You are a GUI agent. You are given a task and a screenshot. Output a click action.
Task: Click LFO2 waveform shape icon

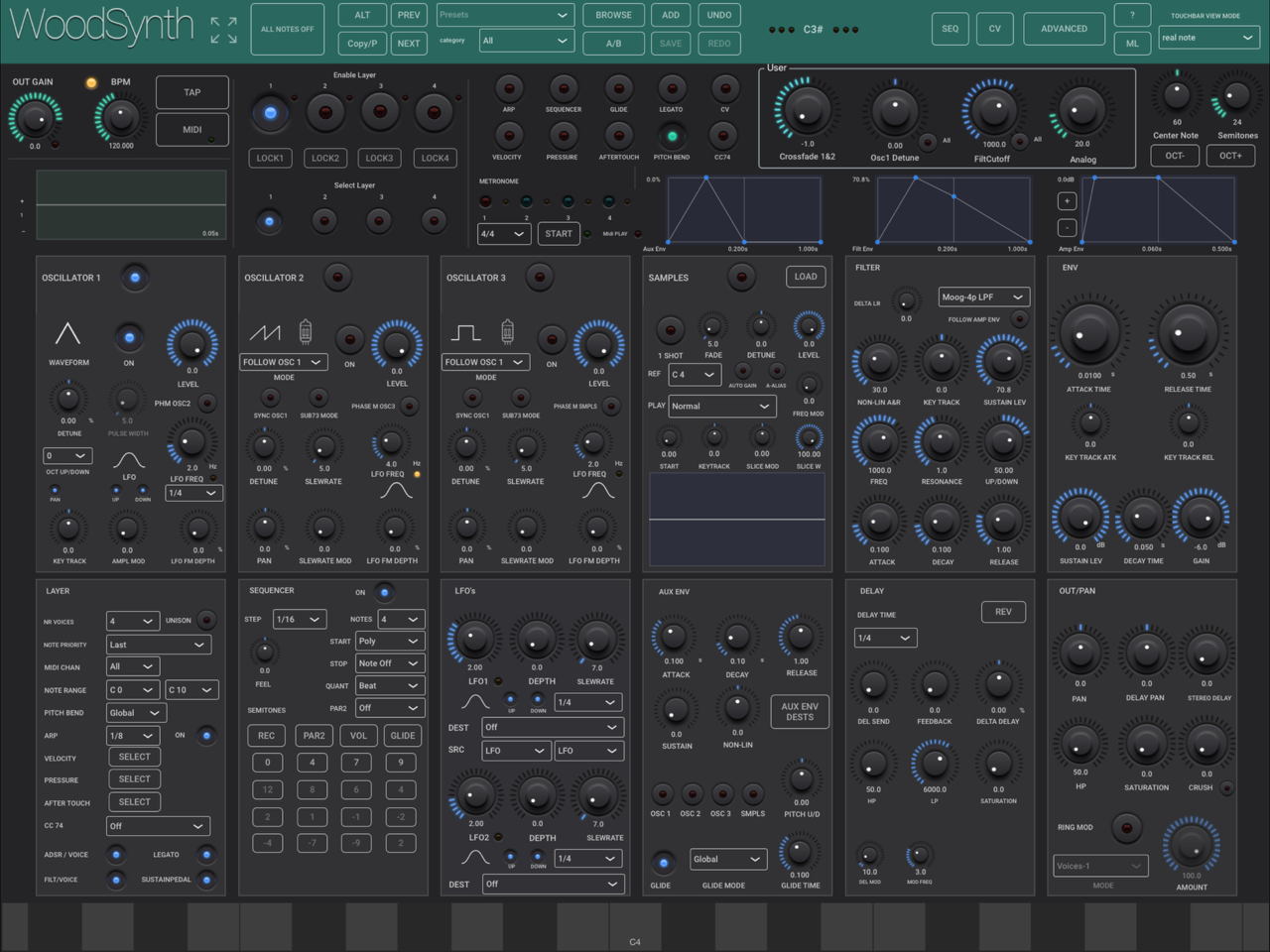pos(476,857)
